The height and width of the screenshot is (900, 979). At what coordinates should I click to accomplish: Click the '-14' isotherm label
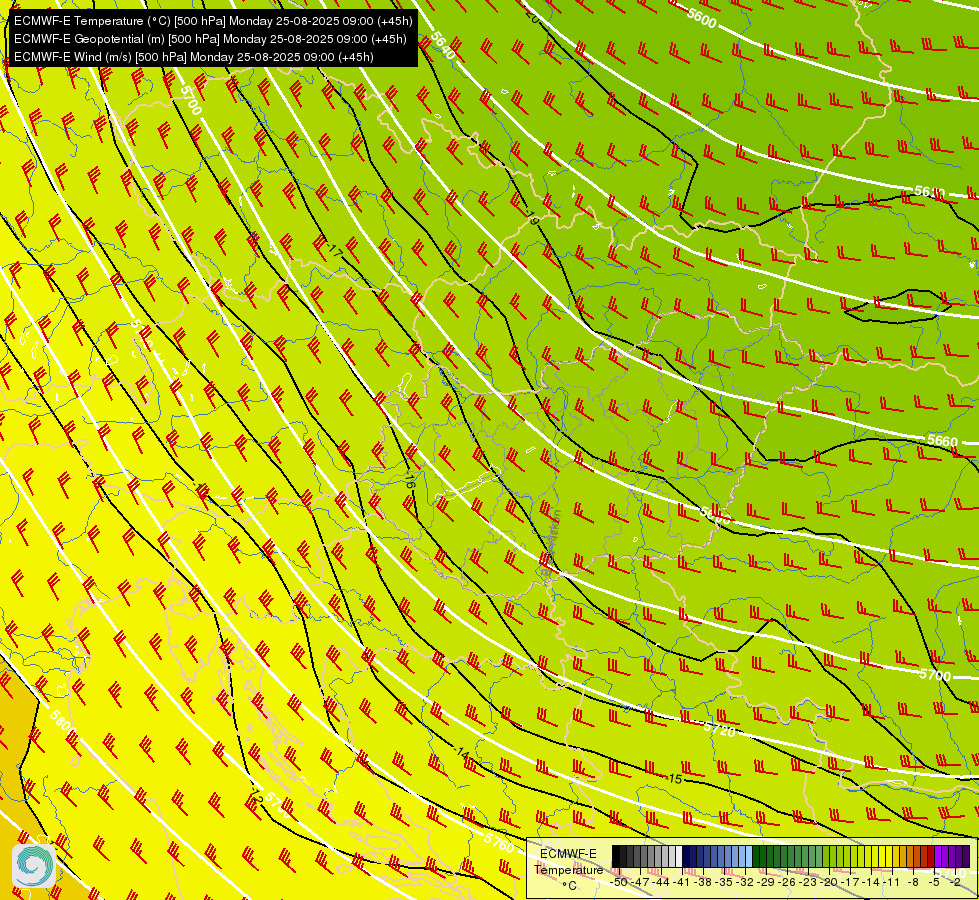pyautogui.click(x=463, y=753)
